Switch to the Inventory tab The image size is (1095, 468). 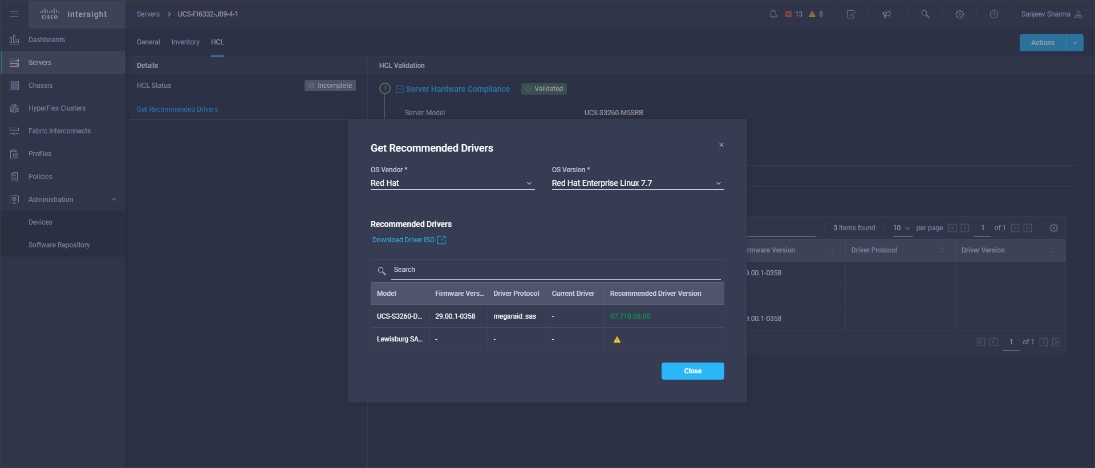click(x=185, y=42)
